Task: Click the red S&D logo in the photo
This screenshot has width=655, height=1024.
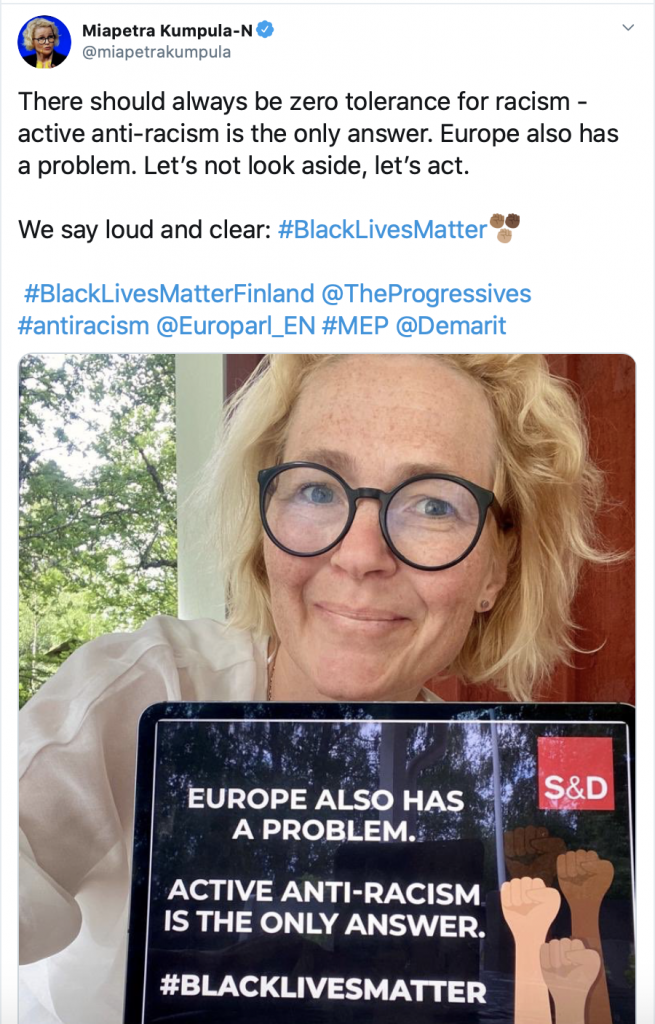Action: 575,774
